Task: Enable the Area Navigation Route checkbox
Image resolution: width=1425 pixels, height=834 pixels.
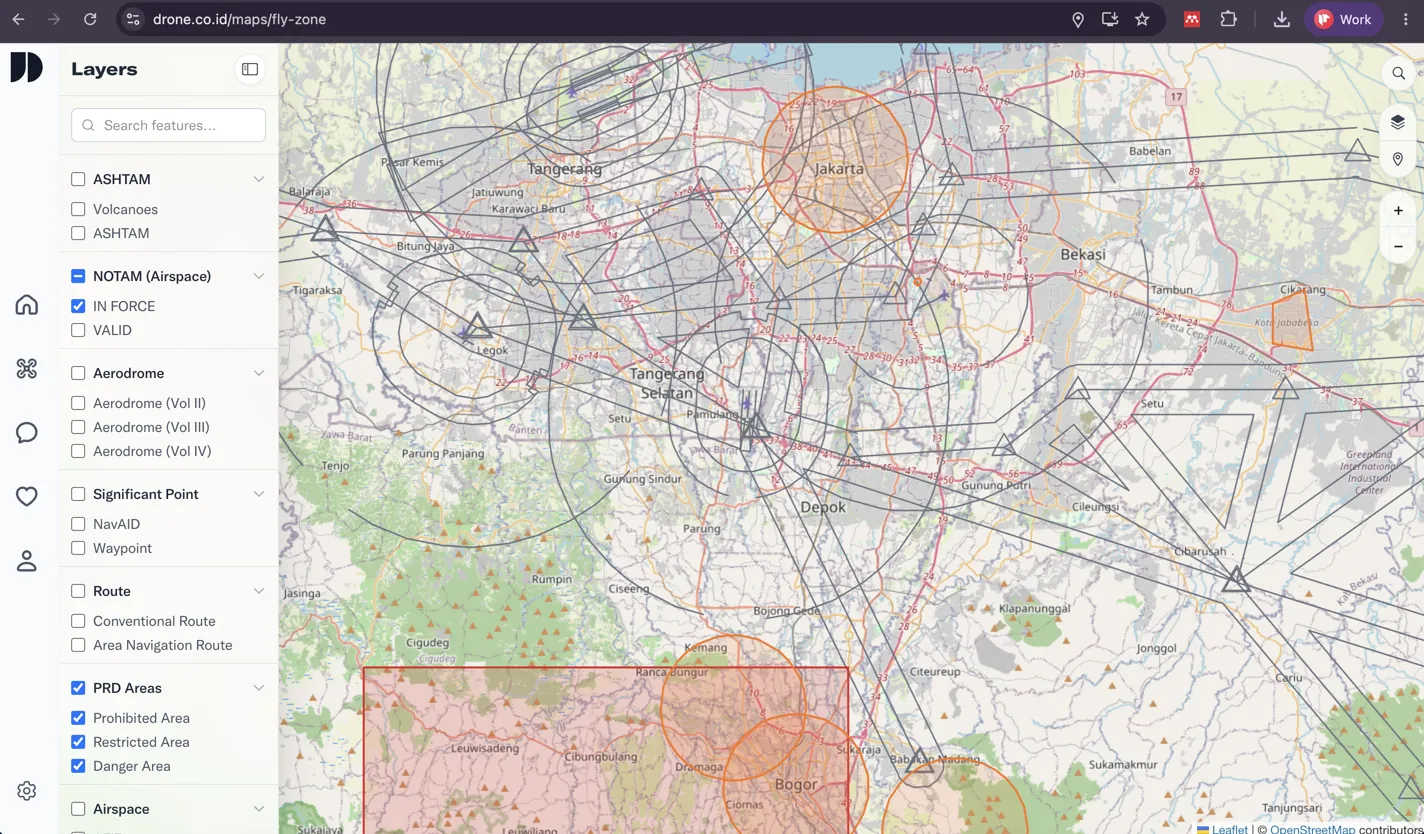Action: (78, 645)
